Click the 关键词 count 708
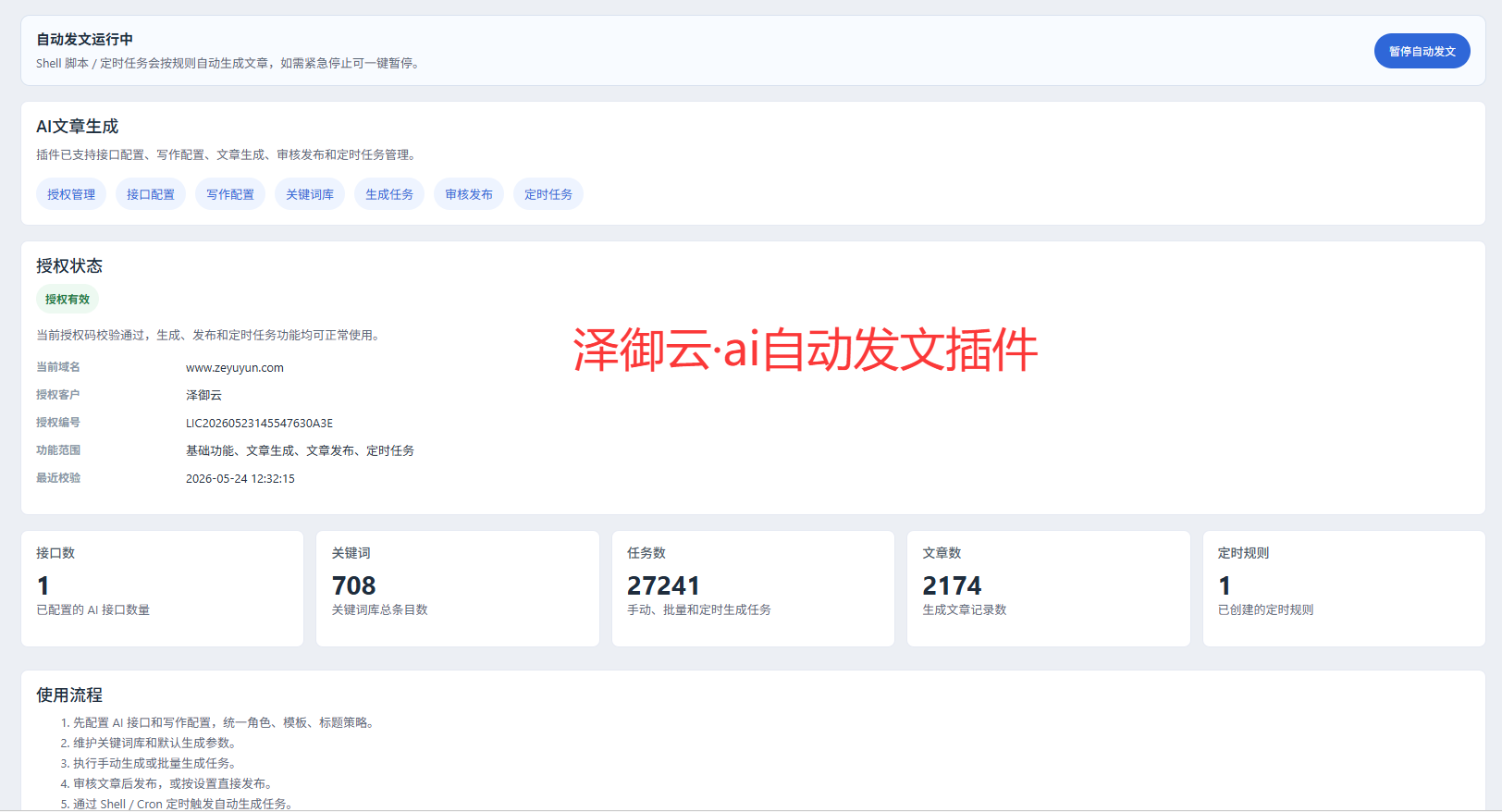 tap(354, 586)
